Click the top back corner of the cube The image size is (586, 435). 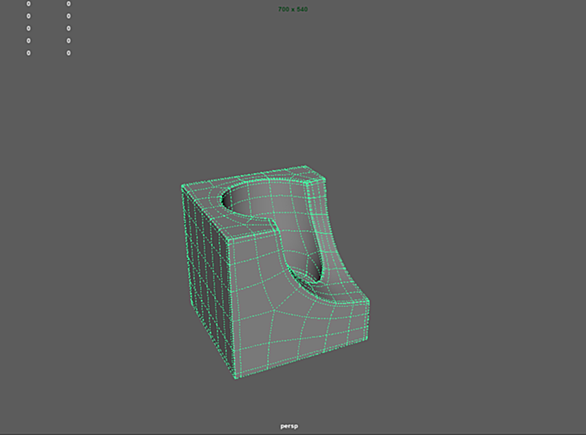(306, 166)
